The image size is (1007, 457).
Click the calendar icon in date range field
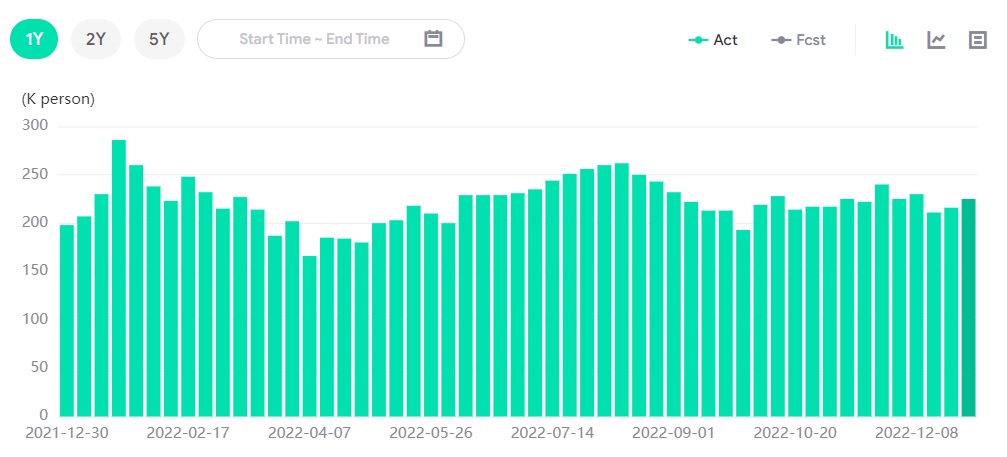[x=433, y=39]
